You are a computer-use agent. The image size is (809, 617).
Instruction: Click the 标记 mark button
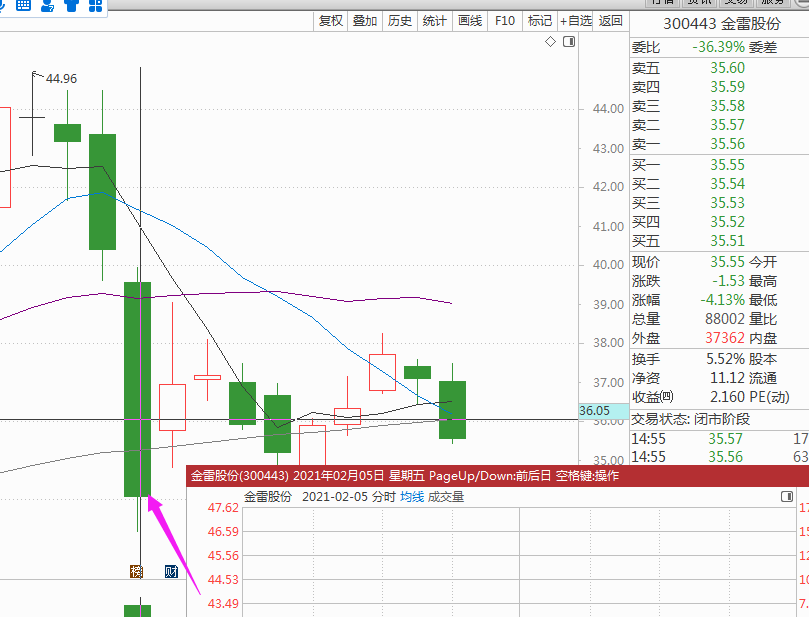click(540, 21)
